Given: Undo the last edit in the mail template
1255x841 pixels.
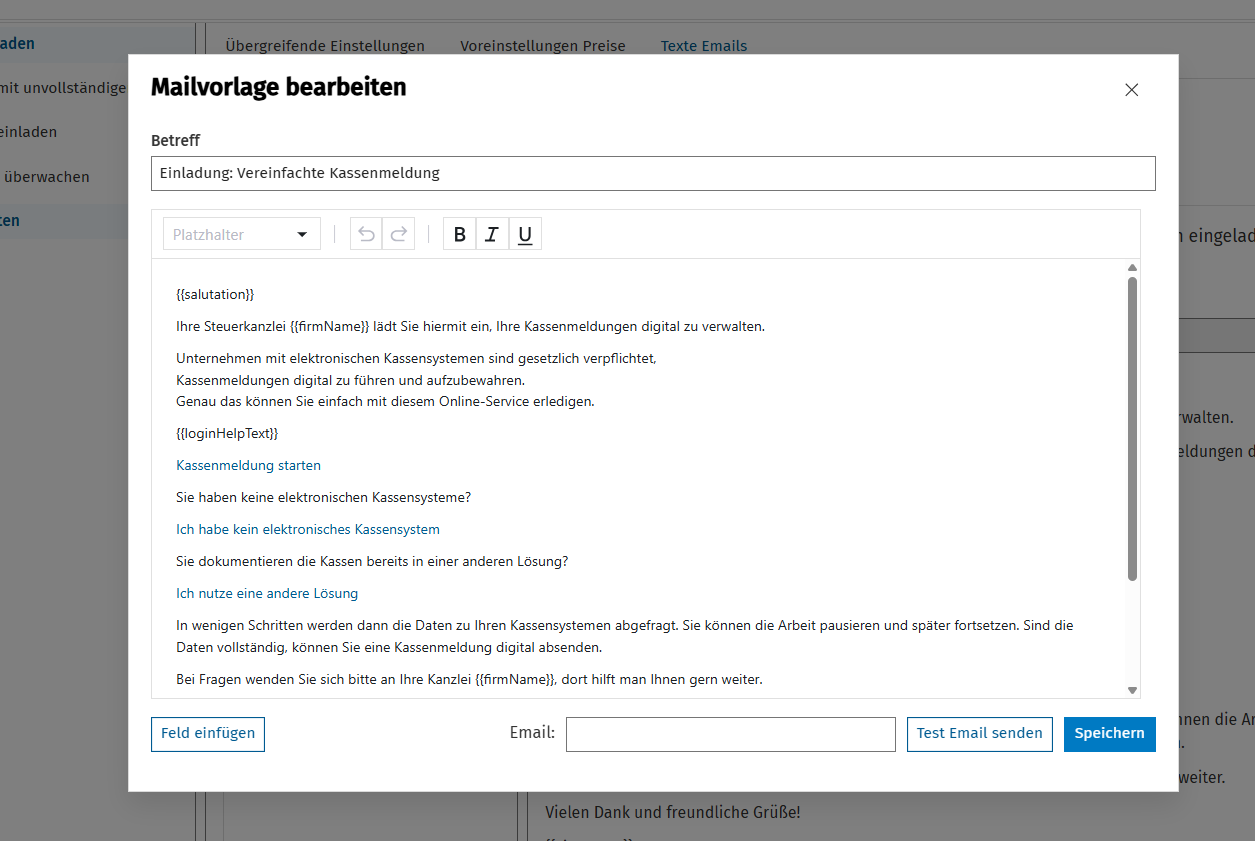Looking at the screenshot, I should tap(366, 234).
